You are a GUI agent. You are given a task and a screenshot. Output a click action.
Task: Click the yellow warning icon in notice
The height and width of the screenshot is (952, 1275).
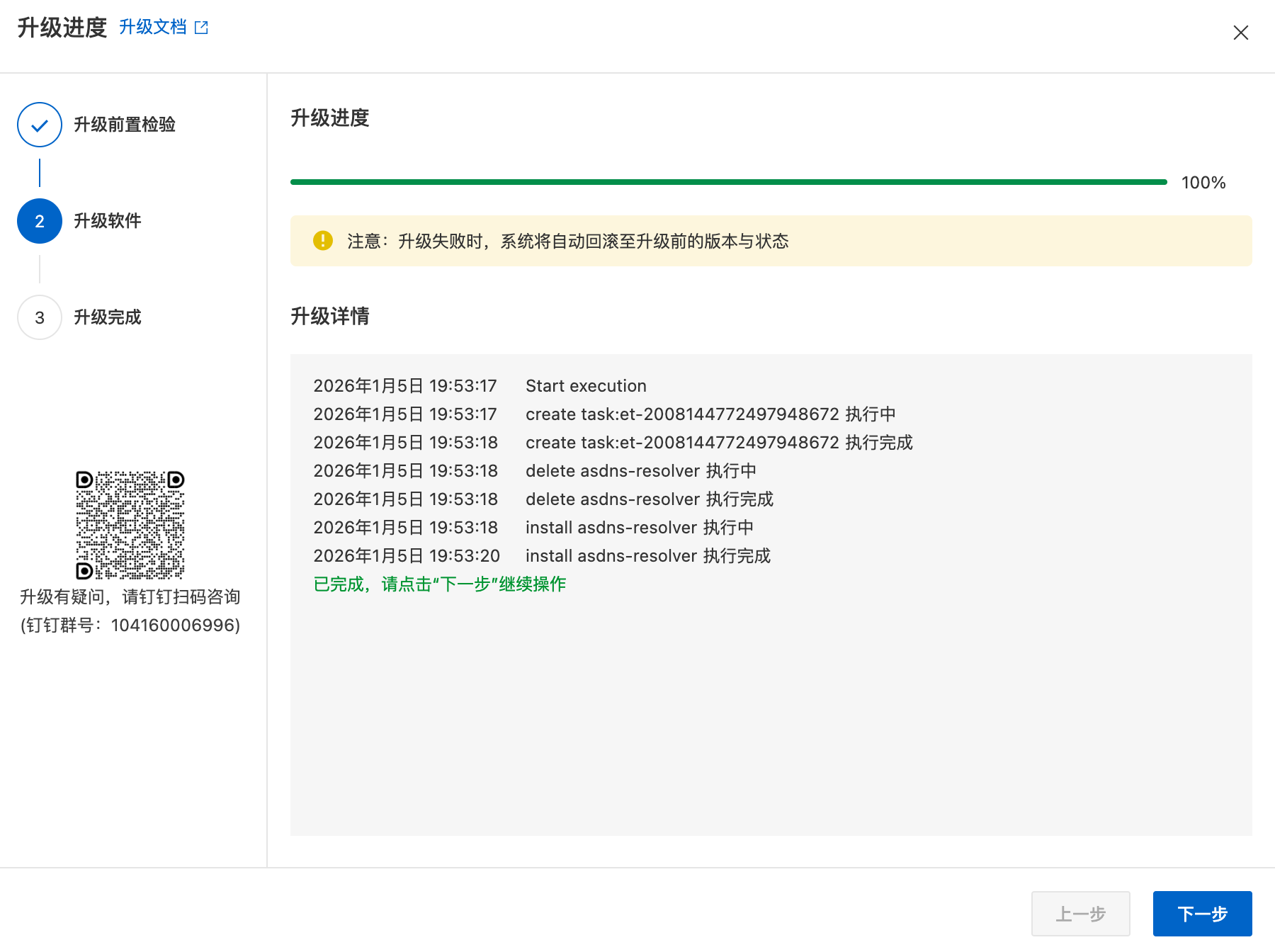[323, 241]
